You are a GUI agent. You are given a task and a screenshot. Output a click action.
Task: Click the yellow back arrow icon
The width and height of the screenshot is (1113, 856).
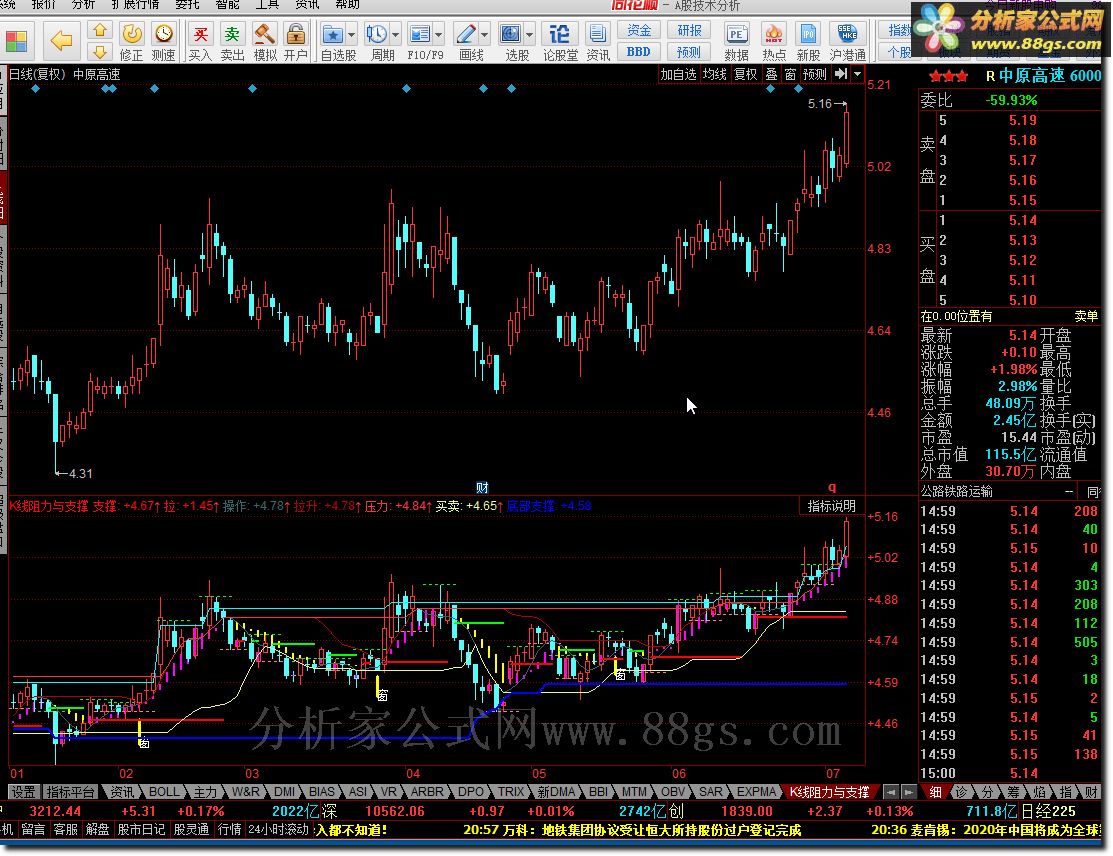(x=62, y=40)
